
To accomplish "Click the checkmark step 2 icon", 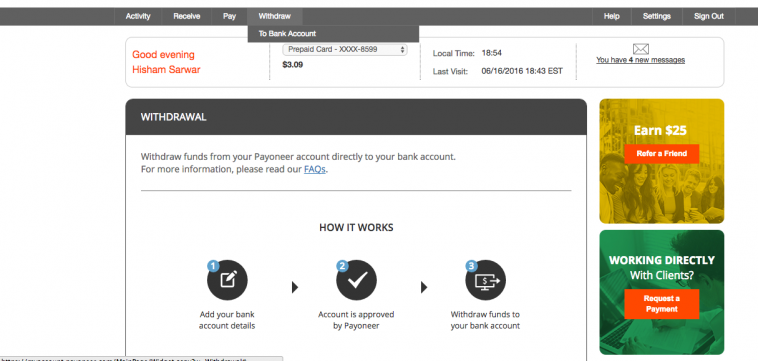I will 356,280.
